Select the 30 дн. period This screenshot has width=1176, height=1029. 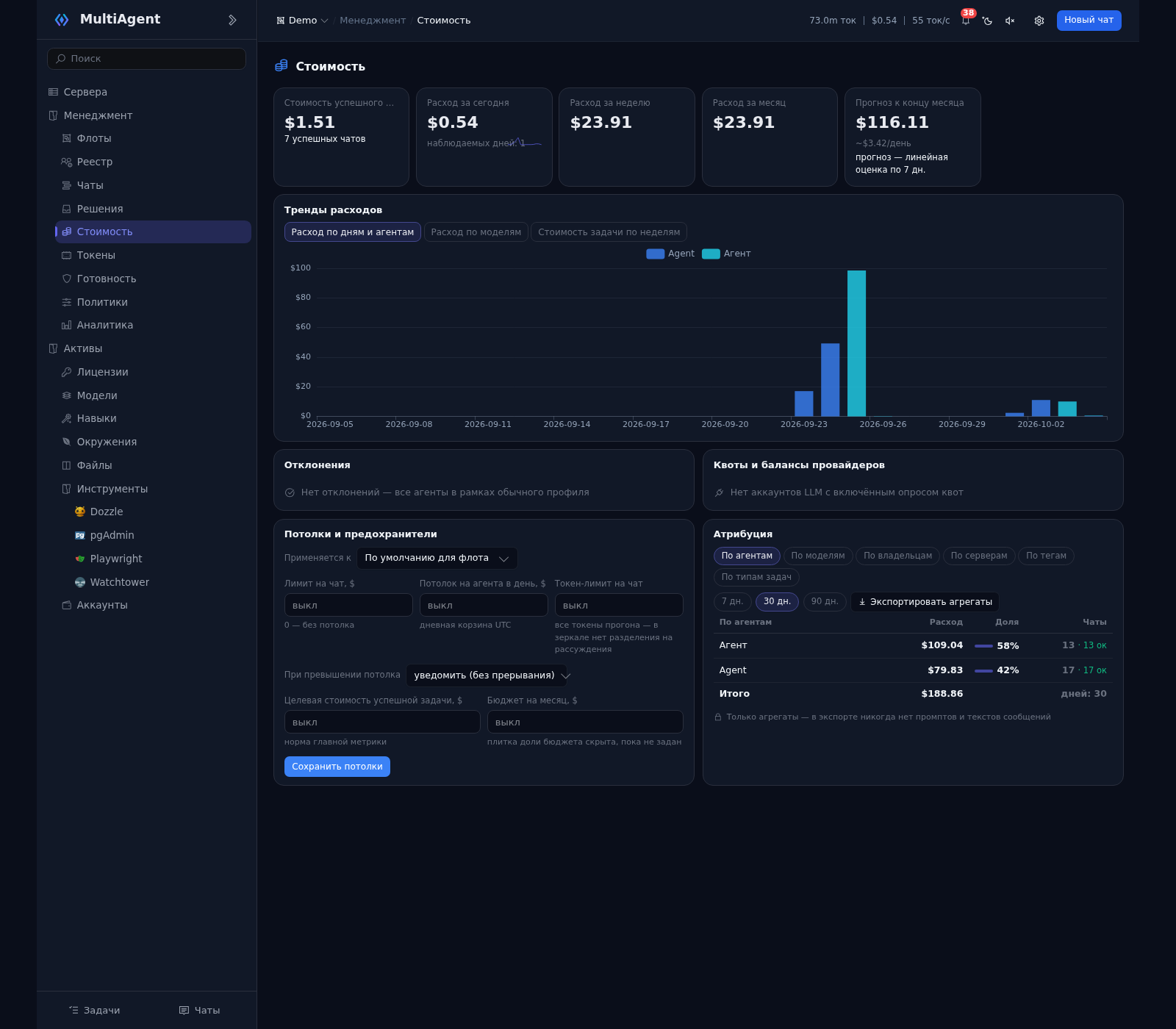tap(777, 601)
